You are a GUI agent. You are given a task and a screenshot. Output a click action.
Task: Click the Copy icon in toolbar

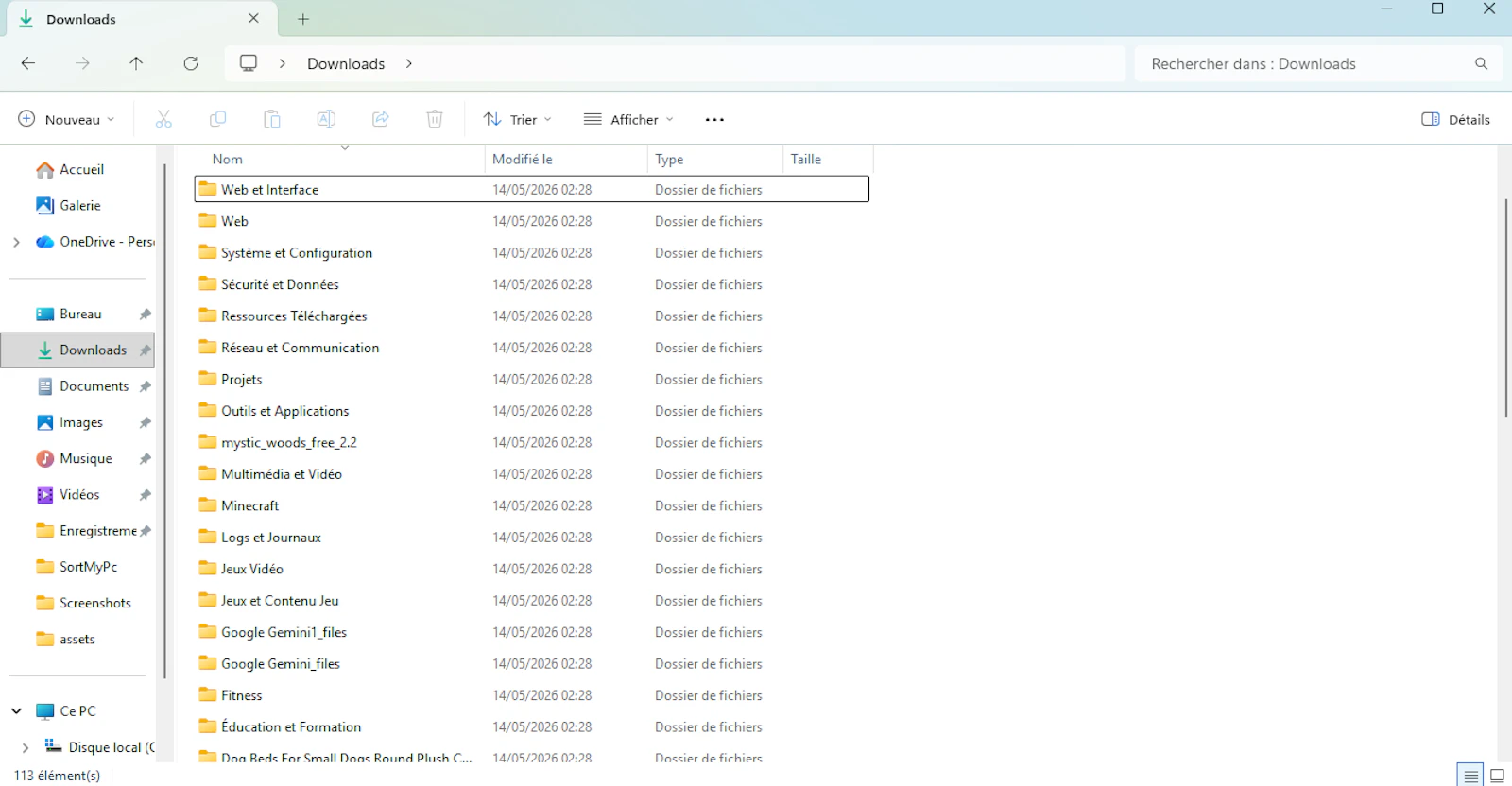coord(217,119)
